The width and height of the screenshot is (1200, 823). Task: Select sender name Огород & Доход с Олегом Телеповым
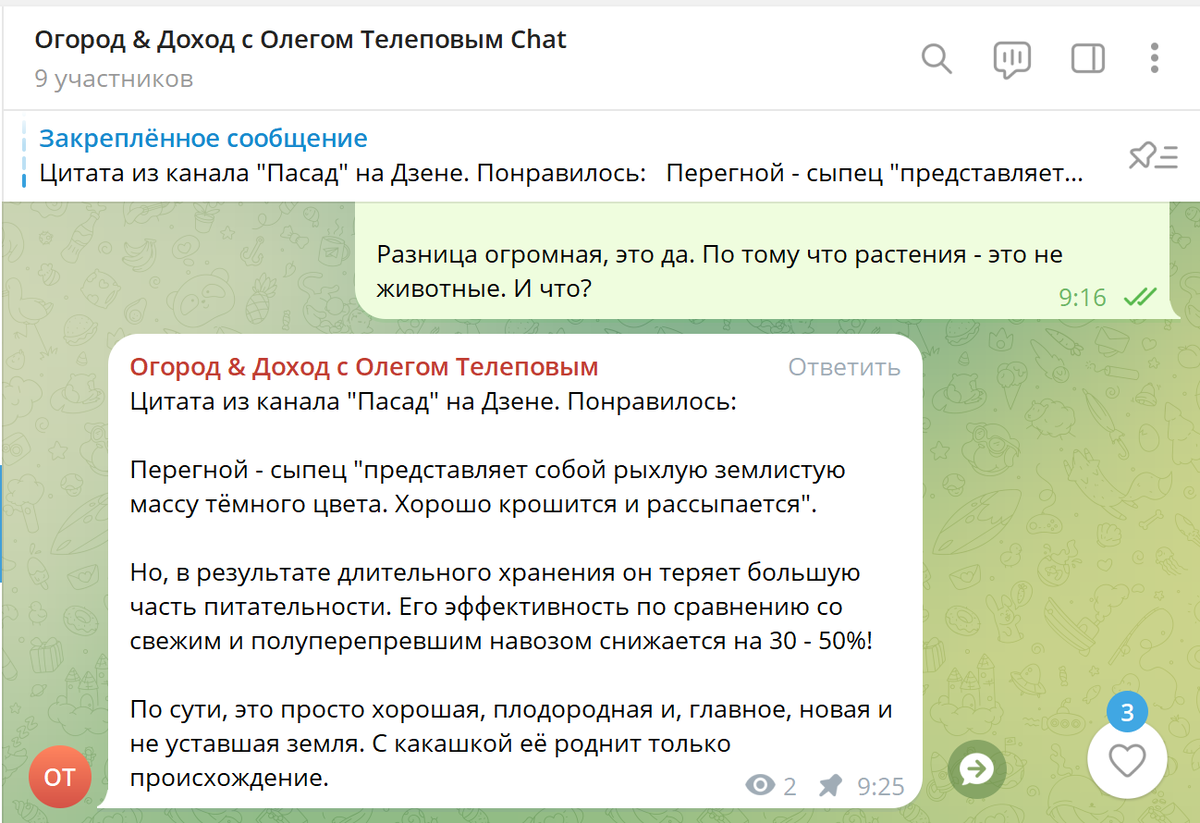point(364,367)
